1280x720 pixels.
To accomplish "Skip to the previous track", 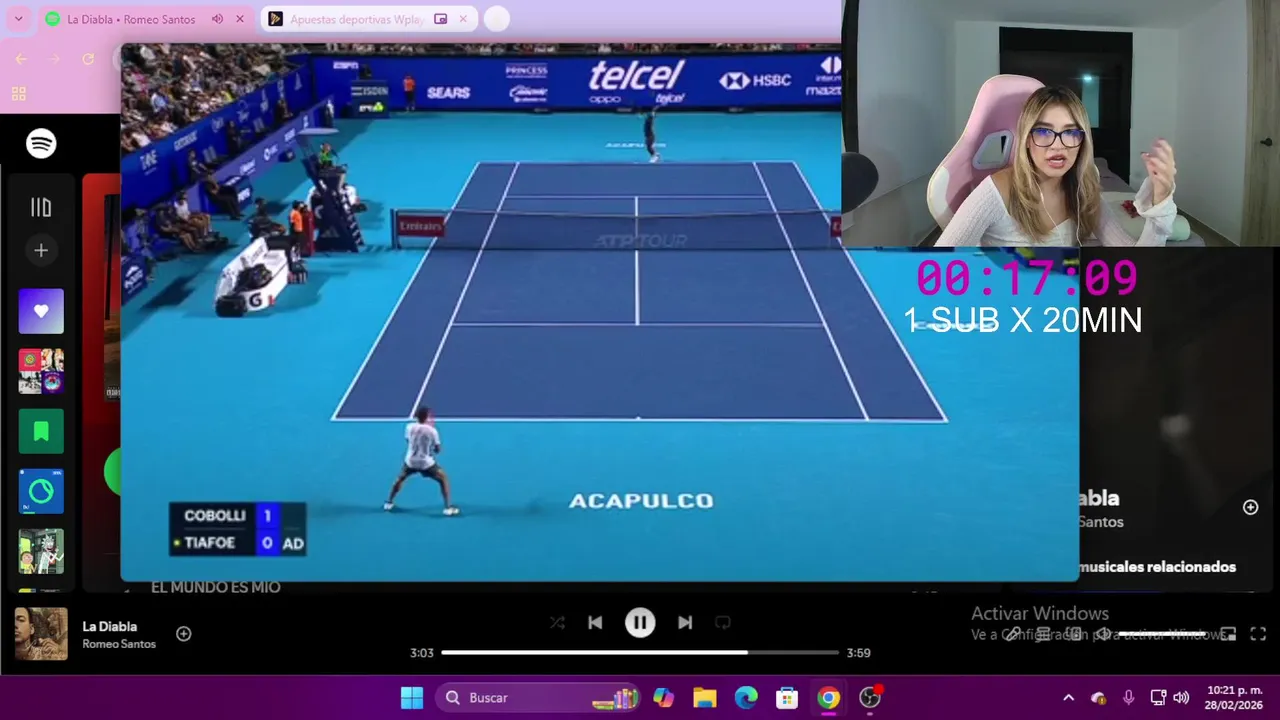I will tap(595, 623).
